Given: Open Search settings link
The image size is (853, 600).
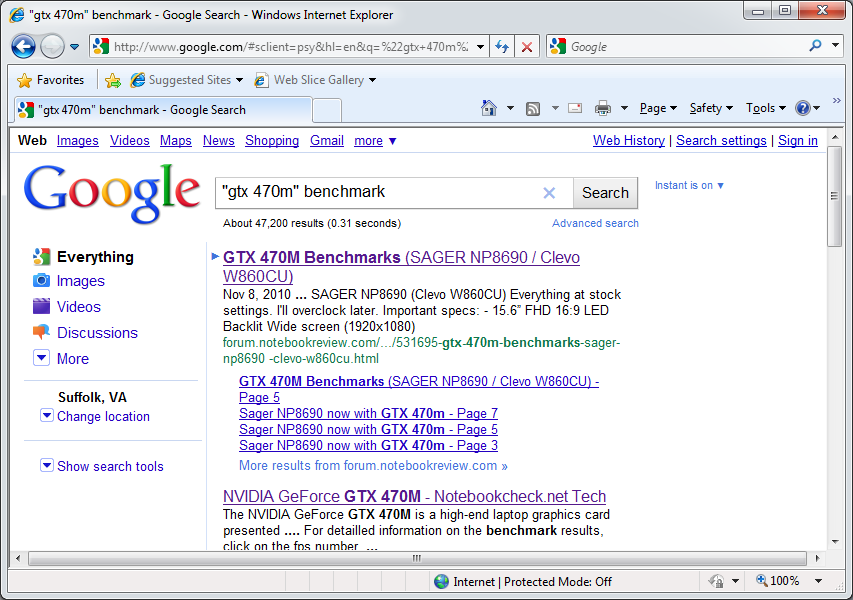Looking at the screenshot, I should [721, 140].
